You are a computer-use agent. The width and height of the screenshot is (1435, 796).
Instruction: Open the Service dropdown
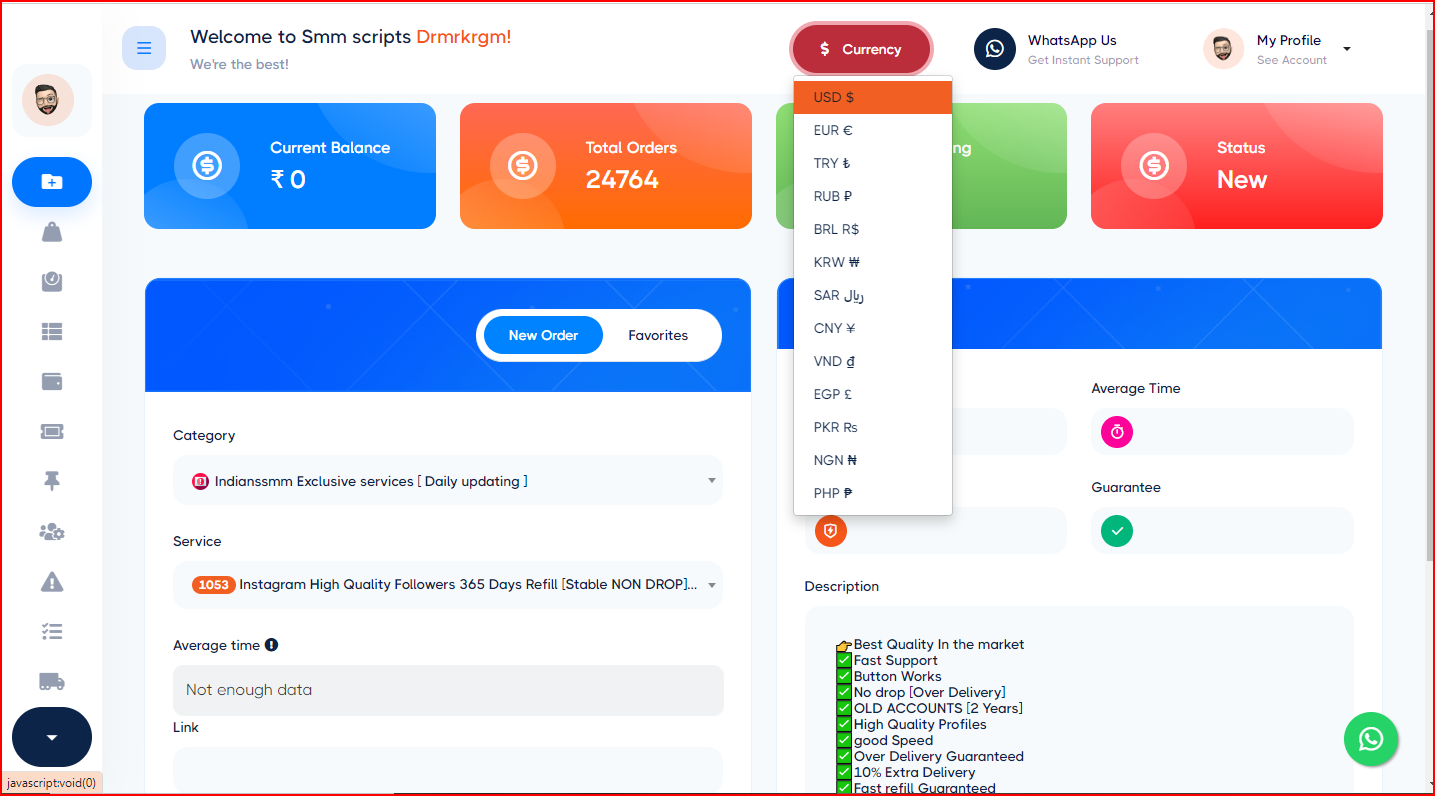point(448,585)
